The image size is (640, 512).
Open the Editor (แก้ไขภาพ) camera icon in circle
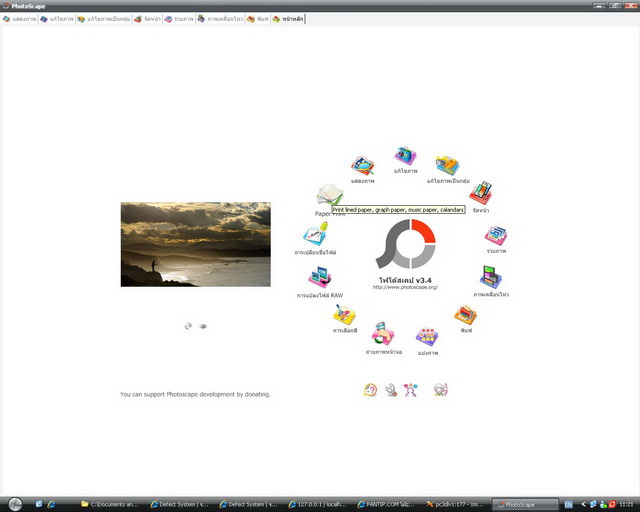(405, 156)
